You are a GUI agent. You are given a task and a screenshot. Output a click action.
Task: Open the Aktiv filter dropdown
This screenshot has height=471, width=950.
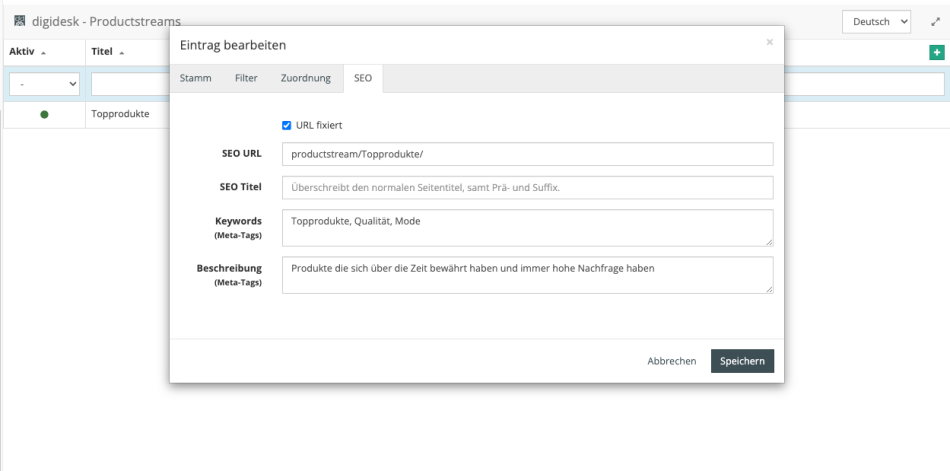44,85
